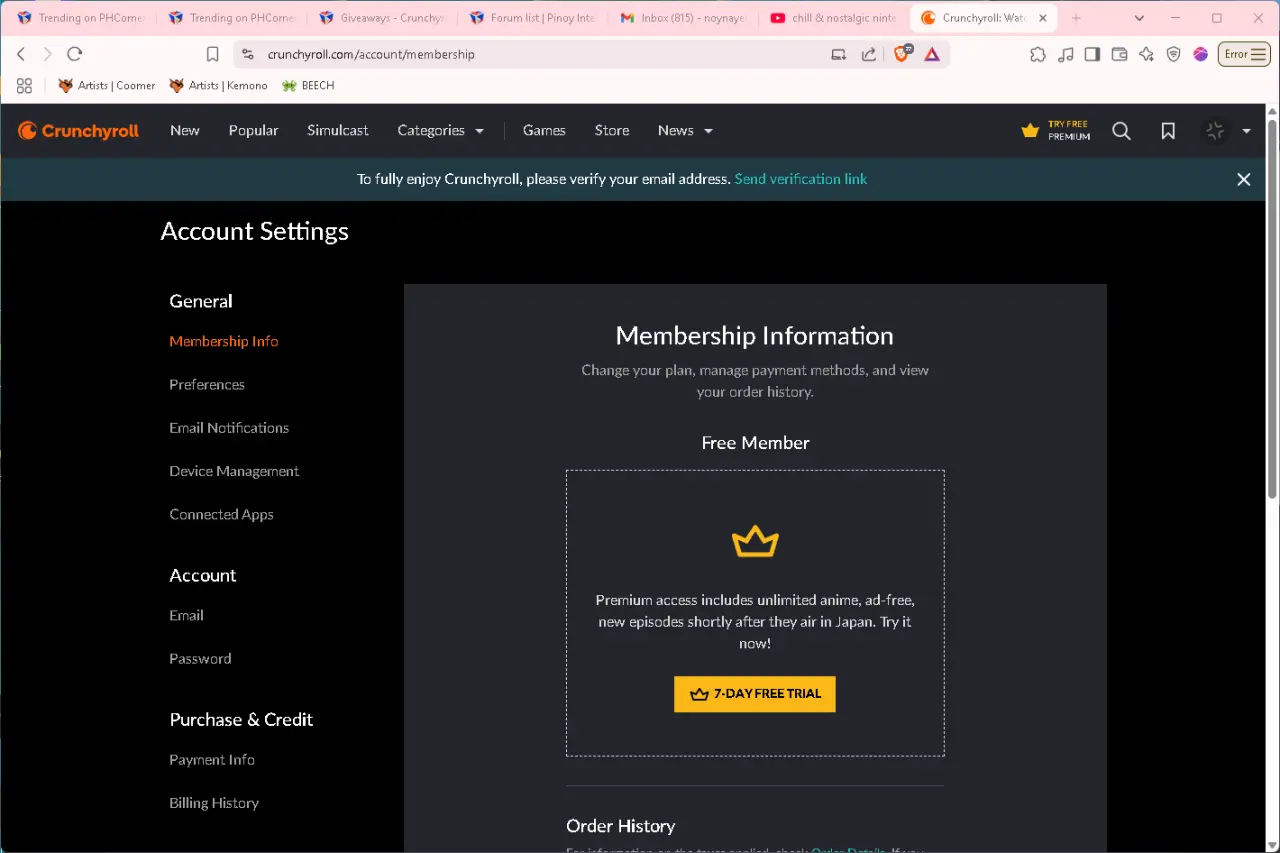1280x853 pixels.
Task: Open the Watchlist bookmark icon in header
Action: (x=1168, y=131)
